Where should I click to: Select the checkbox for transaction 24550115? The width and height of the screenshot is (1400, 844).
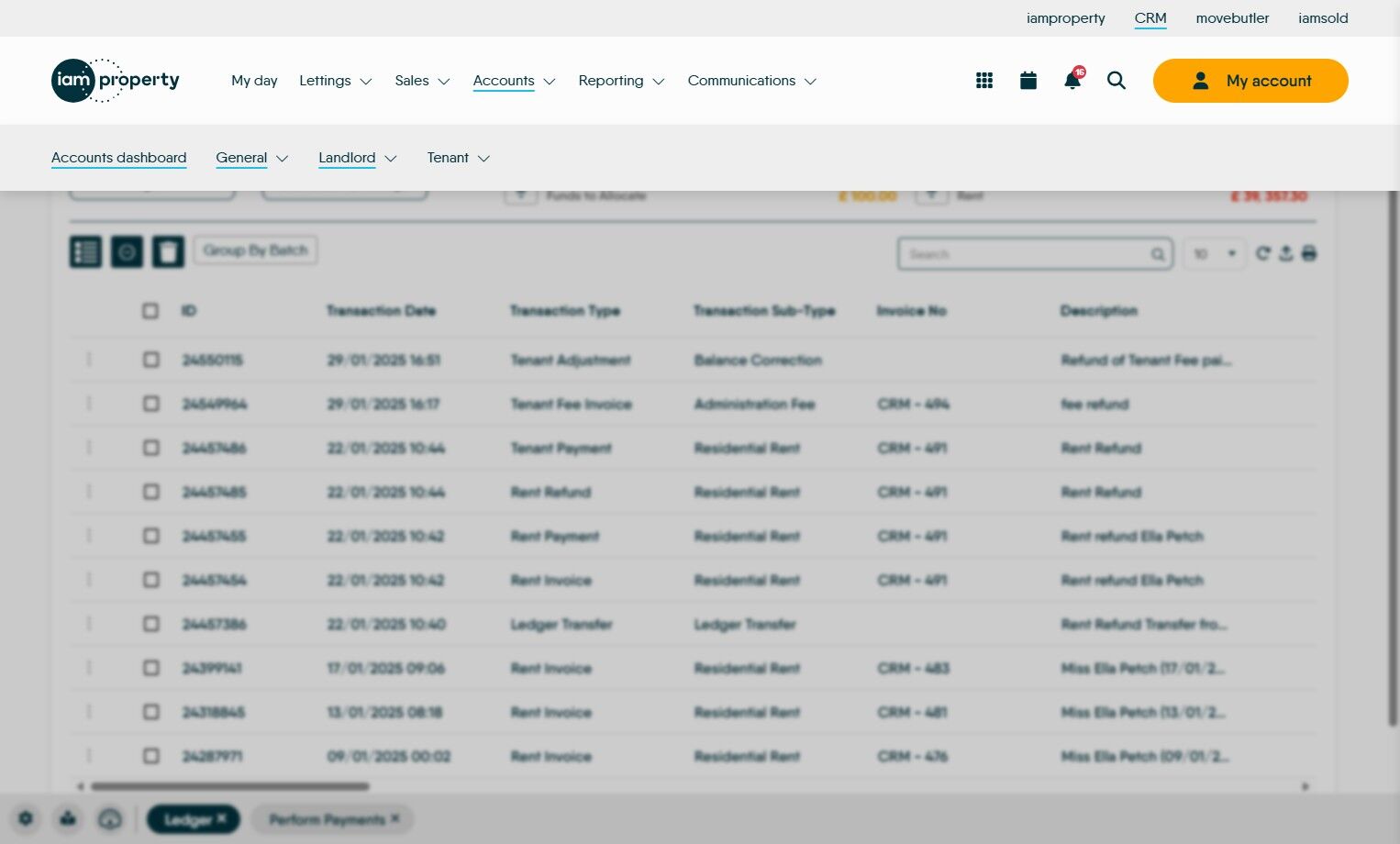tap(151, 360)
